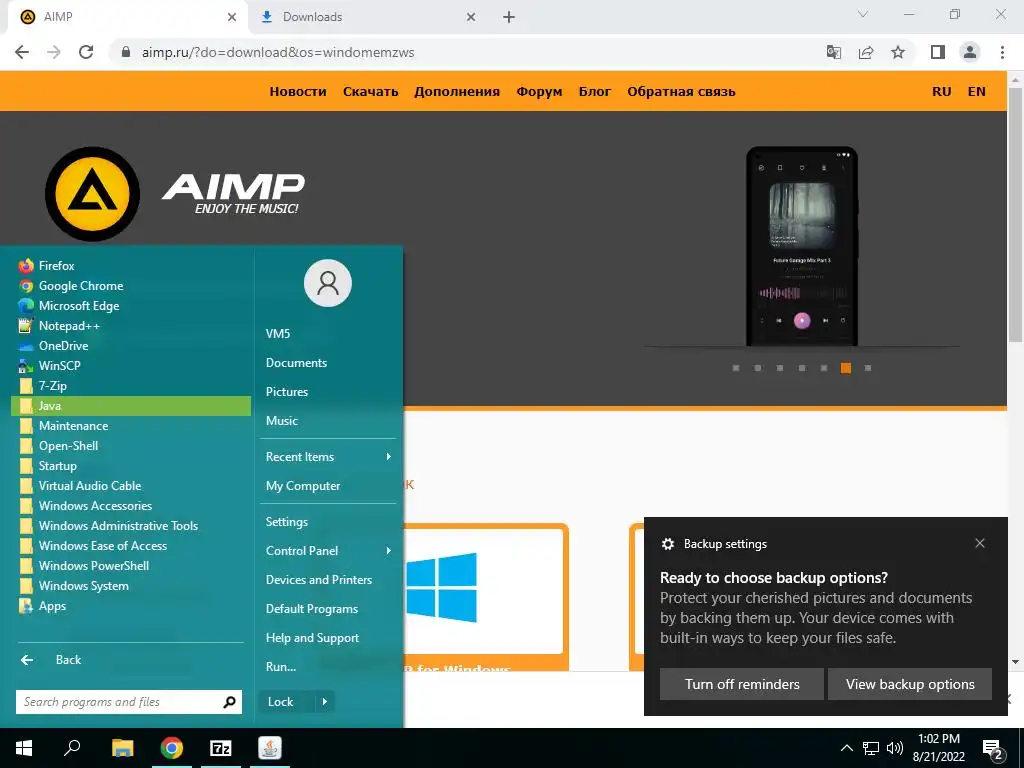Reload the AIMP page
The width and height of the screenshot is (1024, 768).
click(x=86, y=52)
